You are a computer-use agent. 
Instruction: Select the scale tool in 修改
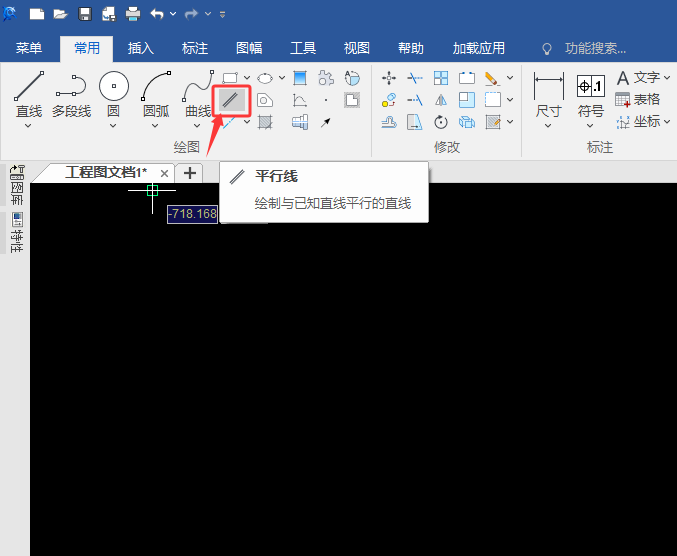(x=467, y=100)
